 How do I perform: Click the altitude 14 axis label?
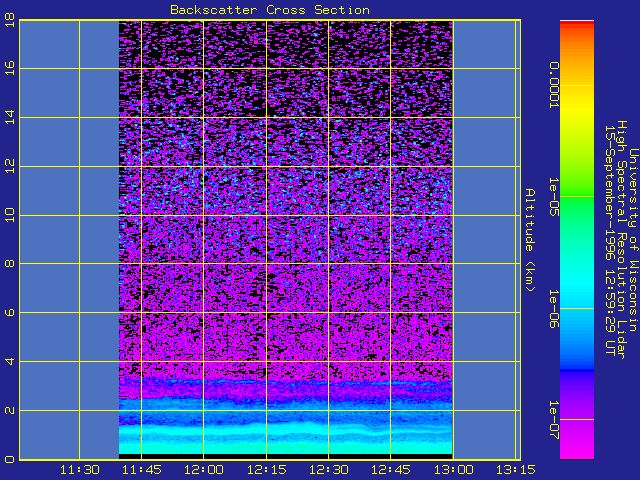click(x=10, y=117)
